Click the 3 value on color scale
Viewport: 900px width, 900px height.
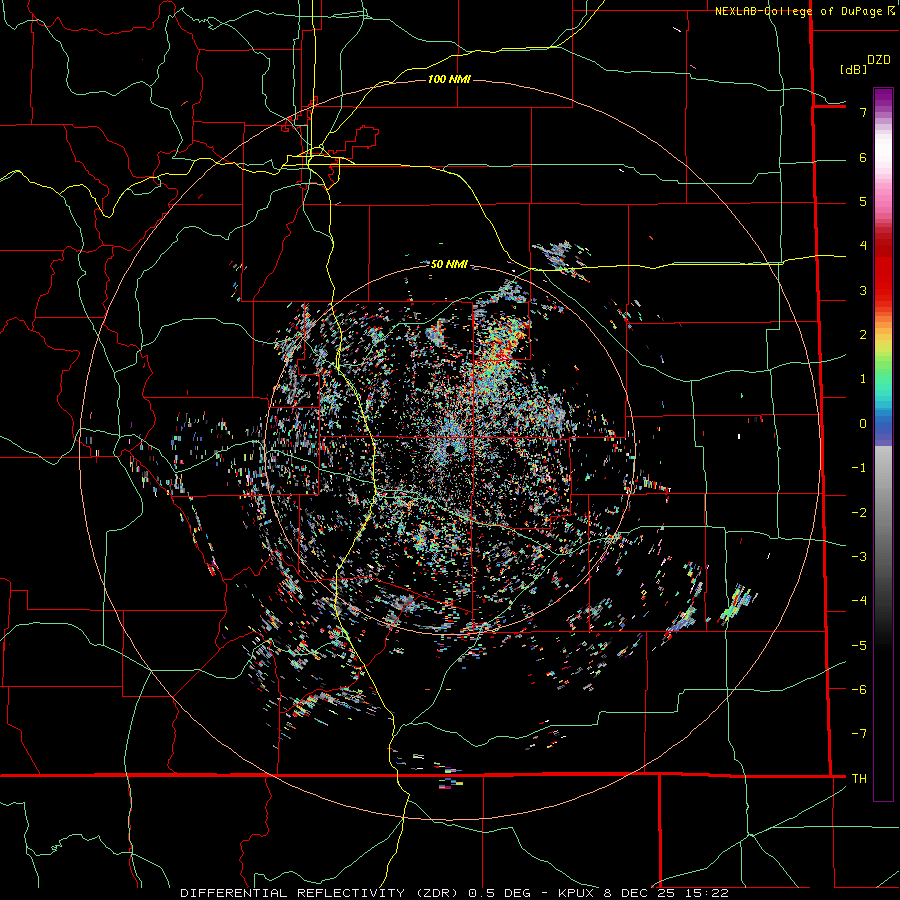pyautogui.click(x=863, y=290)
